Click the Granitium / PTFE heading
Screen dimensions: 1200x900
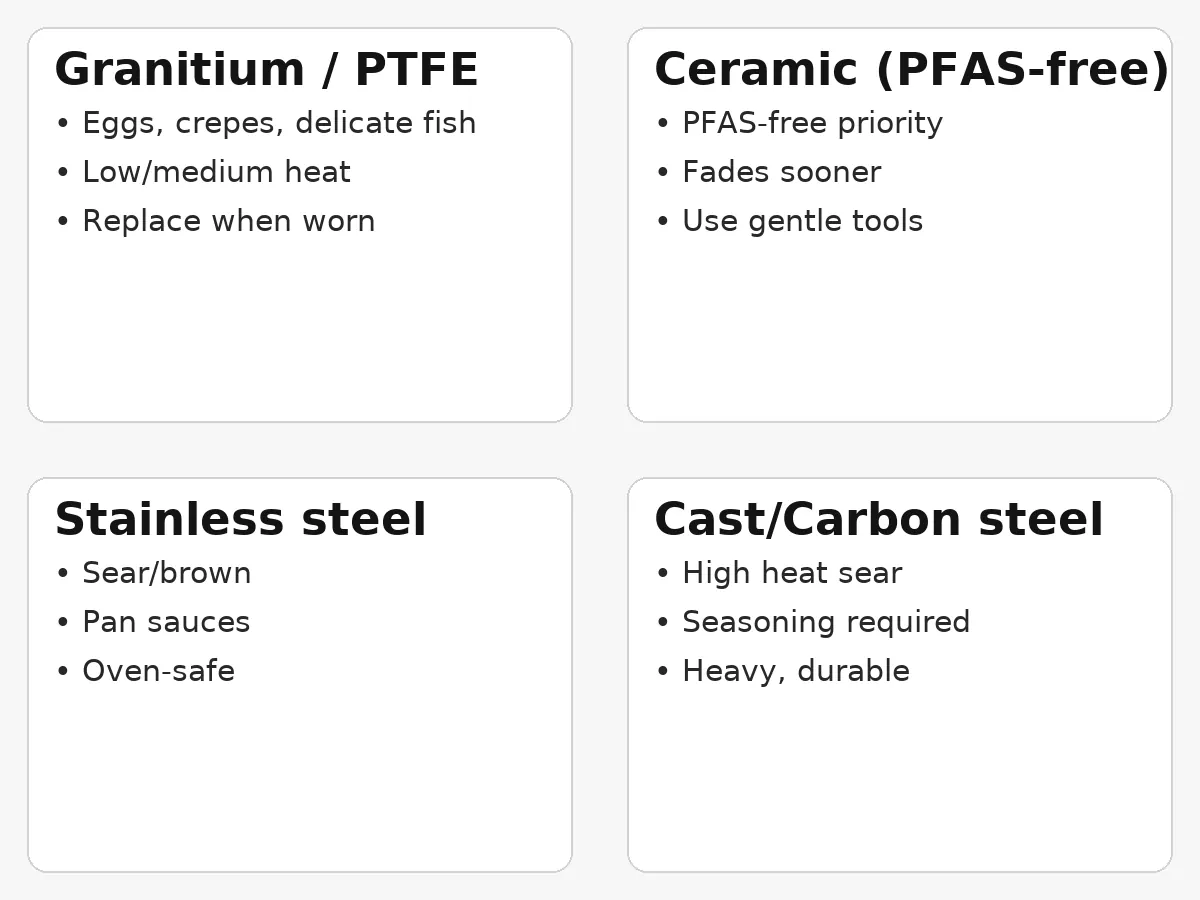266,71
